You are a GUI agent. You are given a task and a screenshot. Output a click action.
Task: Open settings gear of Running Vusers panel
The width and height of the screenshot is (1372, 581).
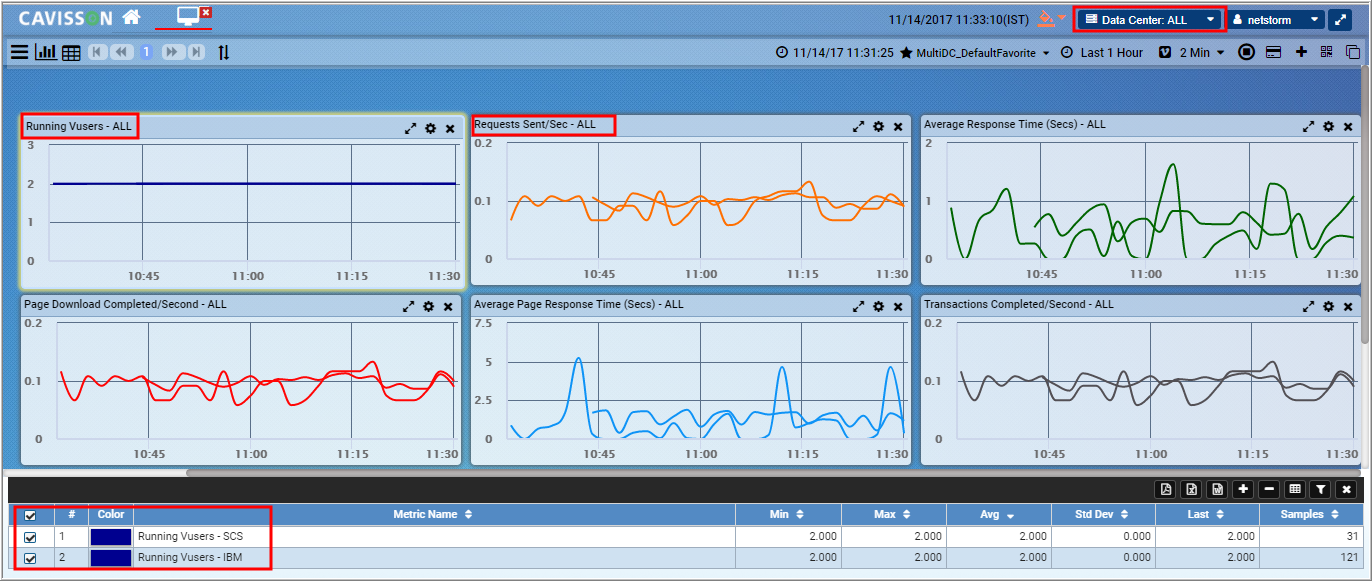pyautogui.click(x=431, y=129)
